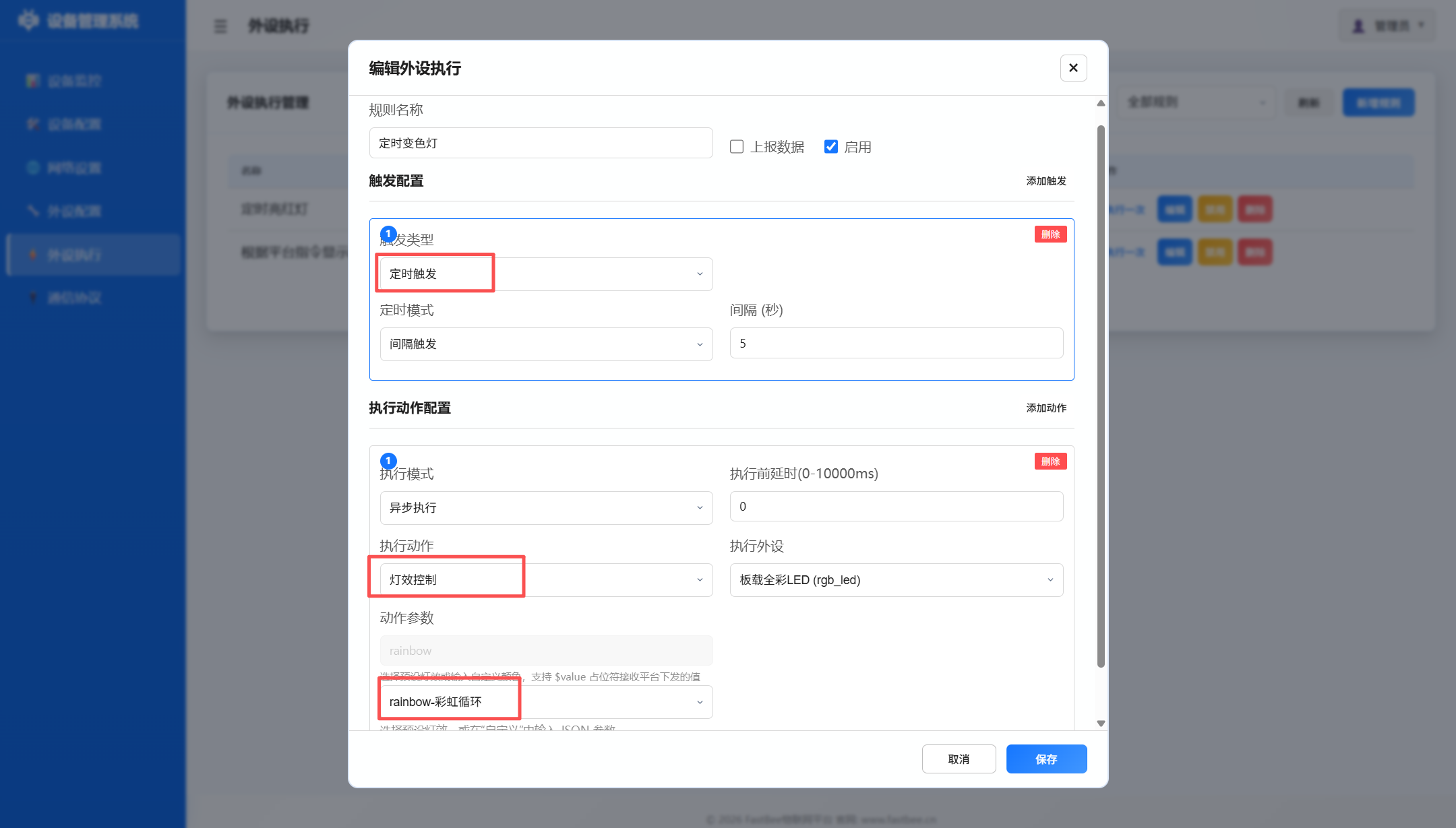Open the rainbow-彩虹循环 preset dropdown
Screen dimensions: 1456x828
tap(546, 702)
